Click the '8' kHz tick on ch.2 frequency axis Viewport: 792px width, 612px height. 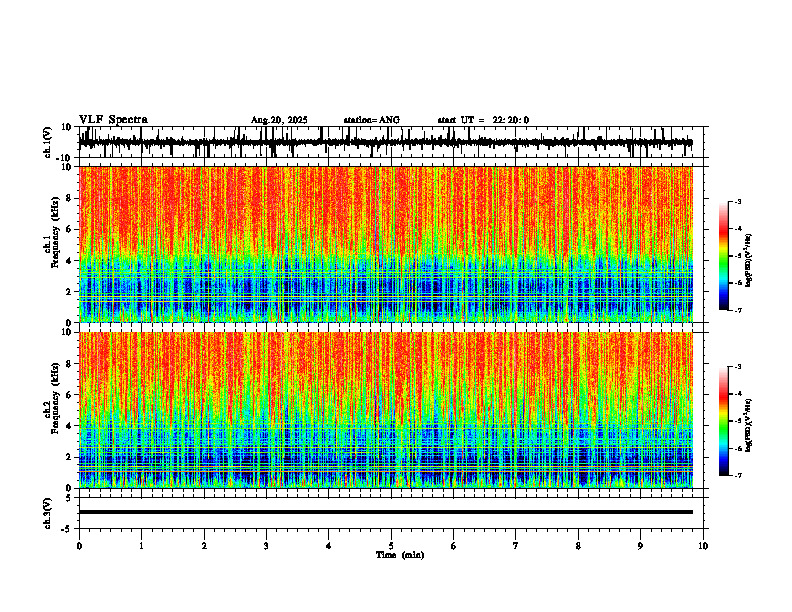[70, 364]
